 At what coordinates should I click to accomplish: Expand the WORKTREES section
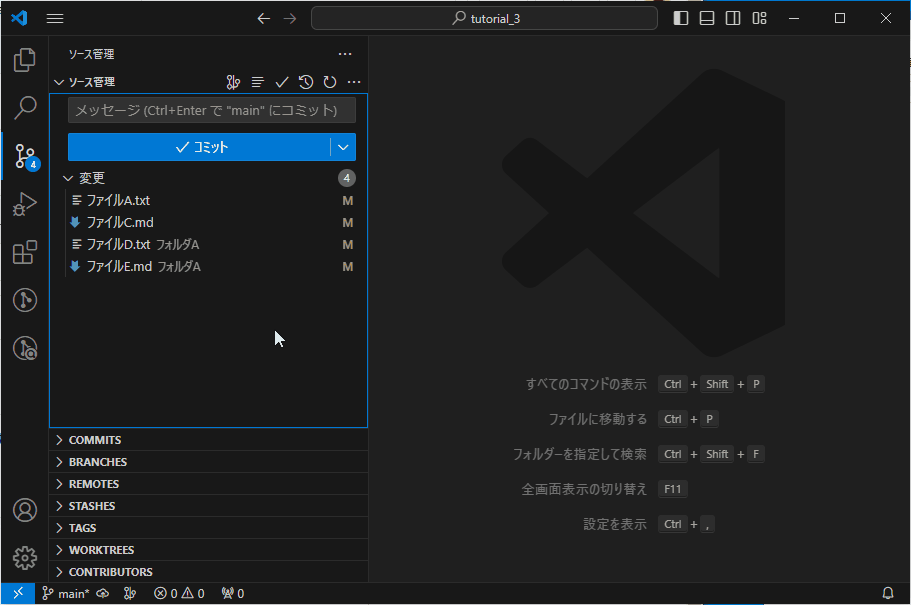coord(209,550)
